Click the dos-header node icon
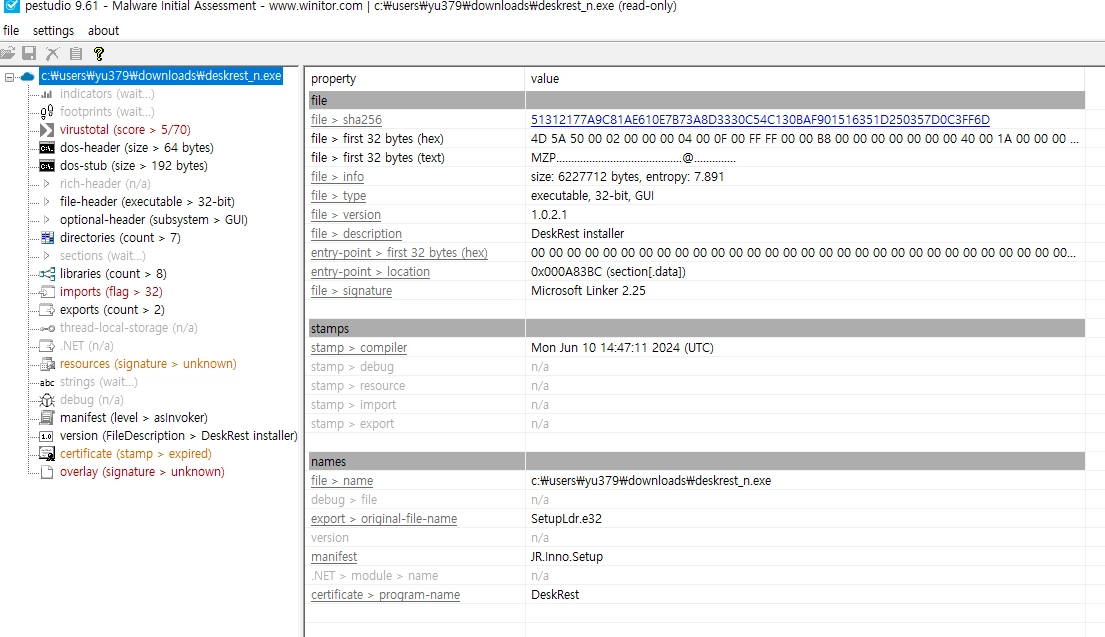Viewport: 1105px width, 637px height. click(x=47, y=148)
